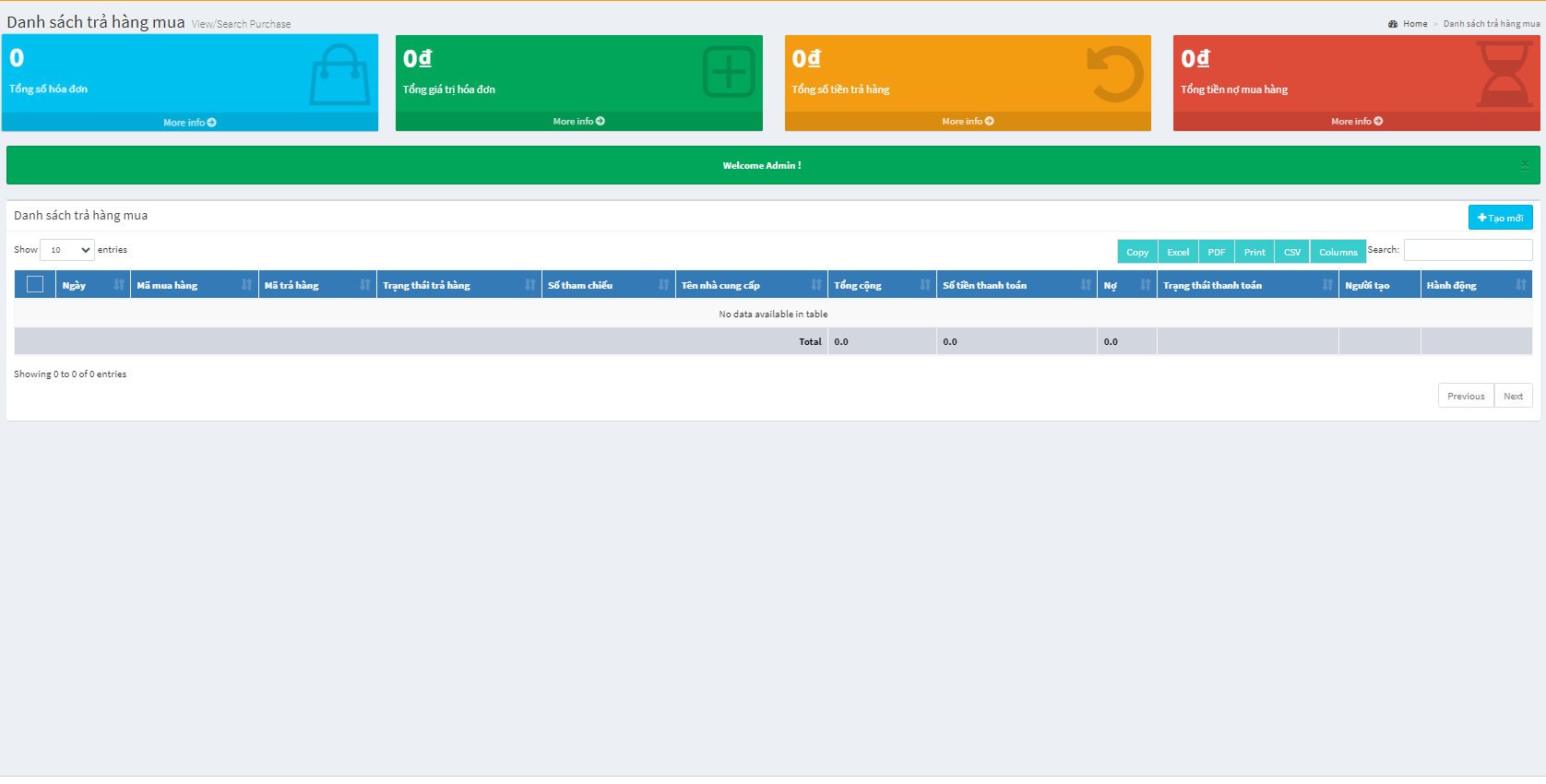Sort by the Số tham chiếu column
Viewport: 1546px width, 784px height.
609,285
